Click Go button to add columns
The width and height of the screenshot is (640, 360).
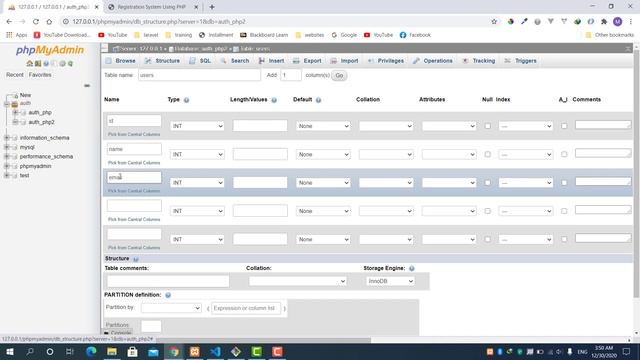click(339, 76)
